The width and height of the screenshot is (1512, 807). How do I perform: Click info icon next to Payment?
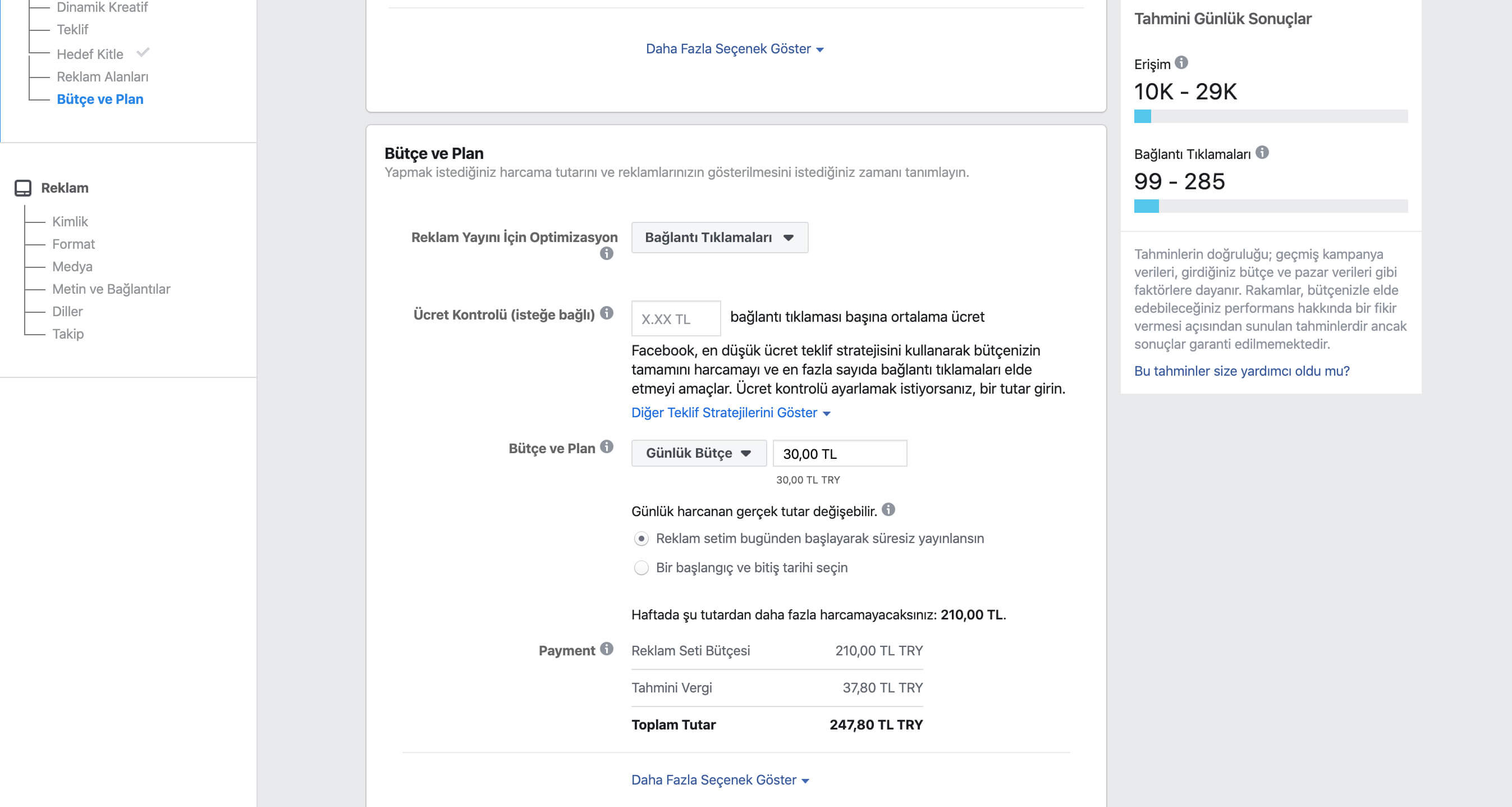coord(607,649)
